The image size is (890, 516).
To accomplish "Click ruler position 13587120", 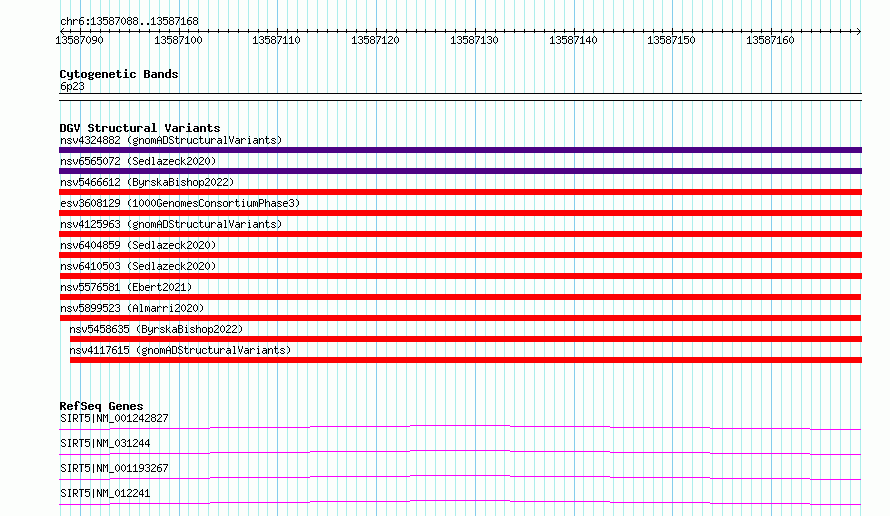I will (x=375, y=40).
